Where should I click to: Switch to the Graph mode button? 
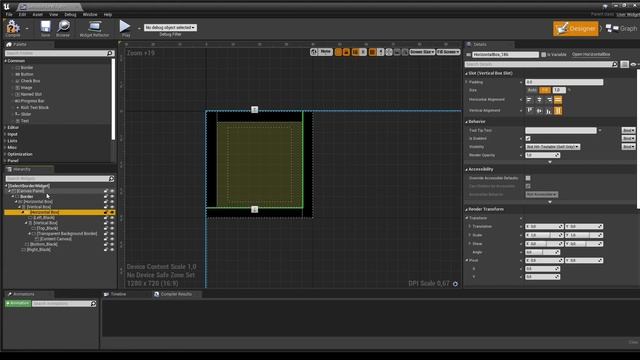(621, 29)
